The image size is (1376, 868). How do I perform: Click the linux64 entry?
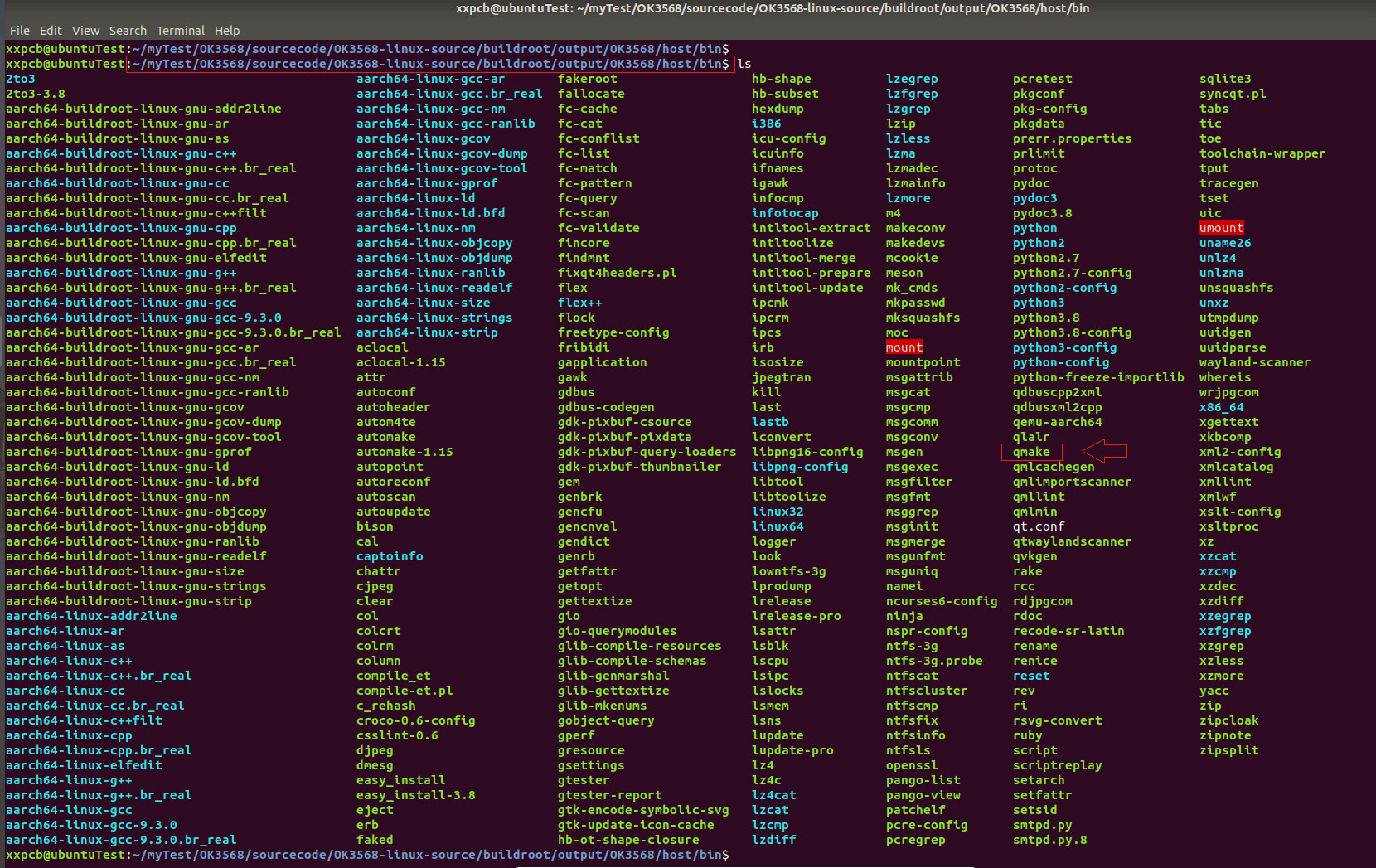point(778,526)
